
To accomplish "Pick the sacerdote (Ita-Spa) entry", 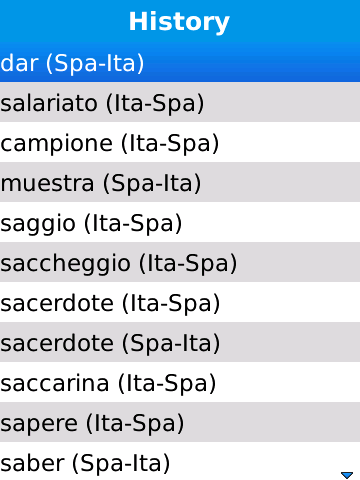I will point(180,302).
